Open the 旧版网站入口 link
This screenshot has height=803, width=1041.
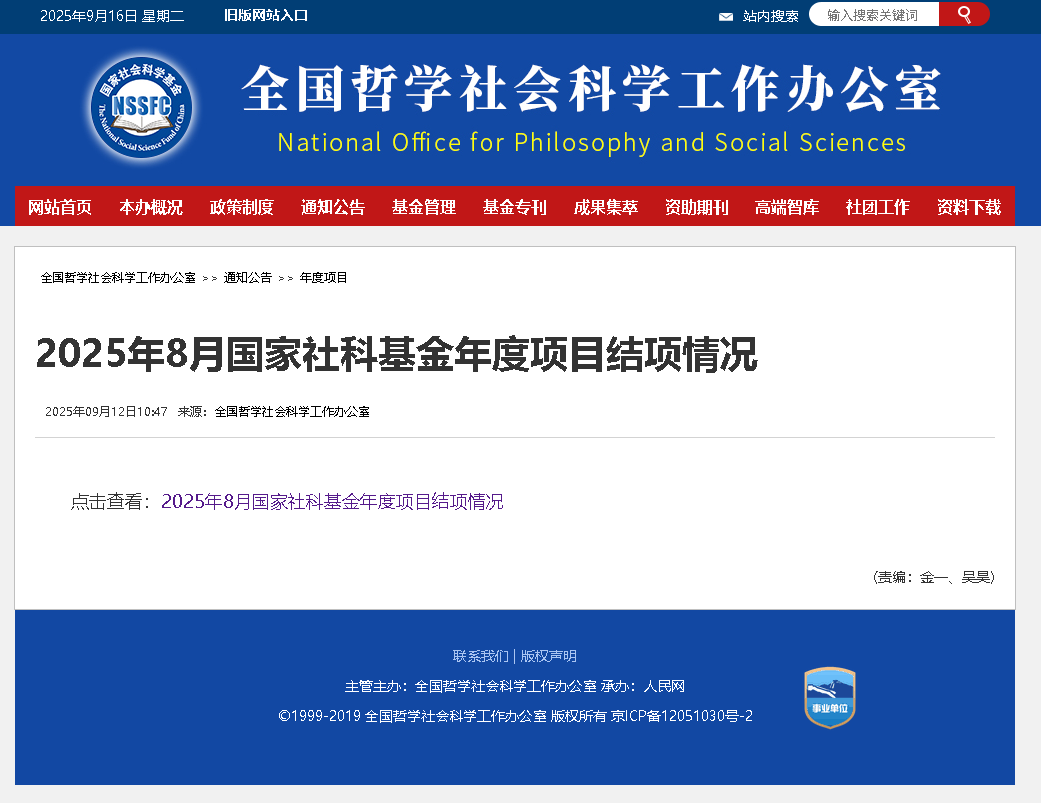(x=266, y=15)
